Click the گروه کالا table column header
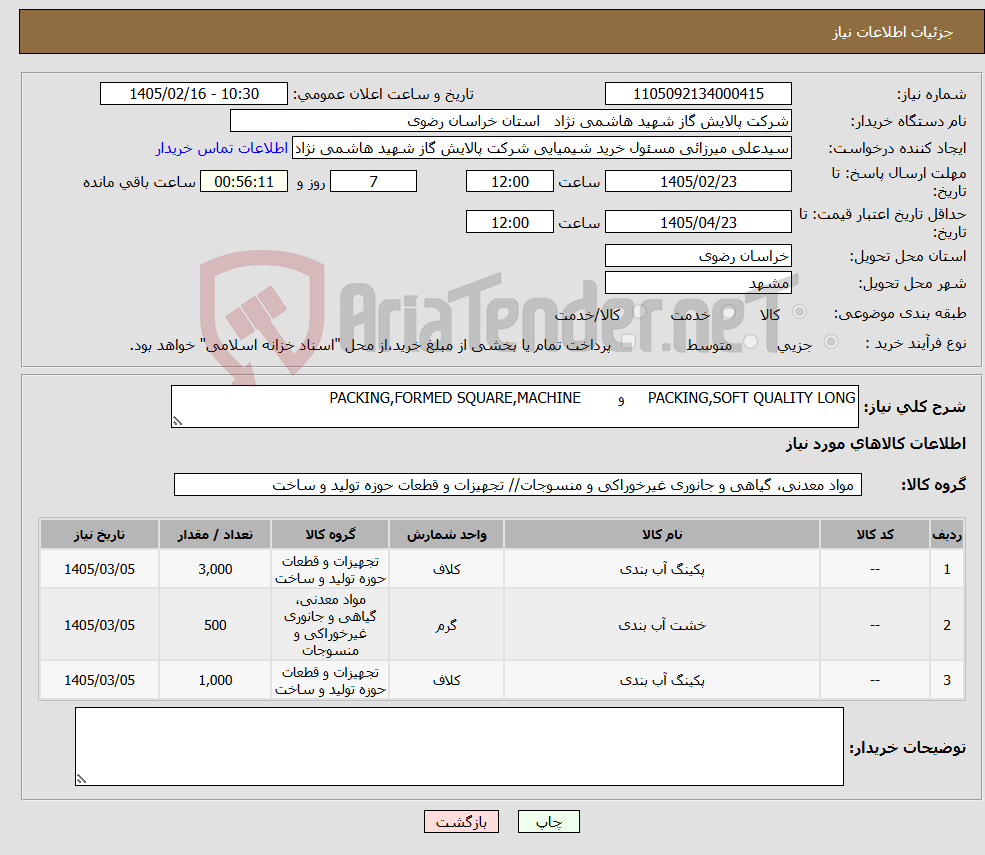Image resolution: width=985 pixels, height=855 pixels. coord(330,535)
